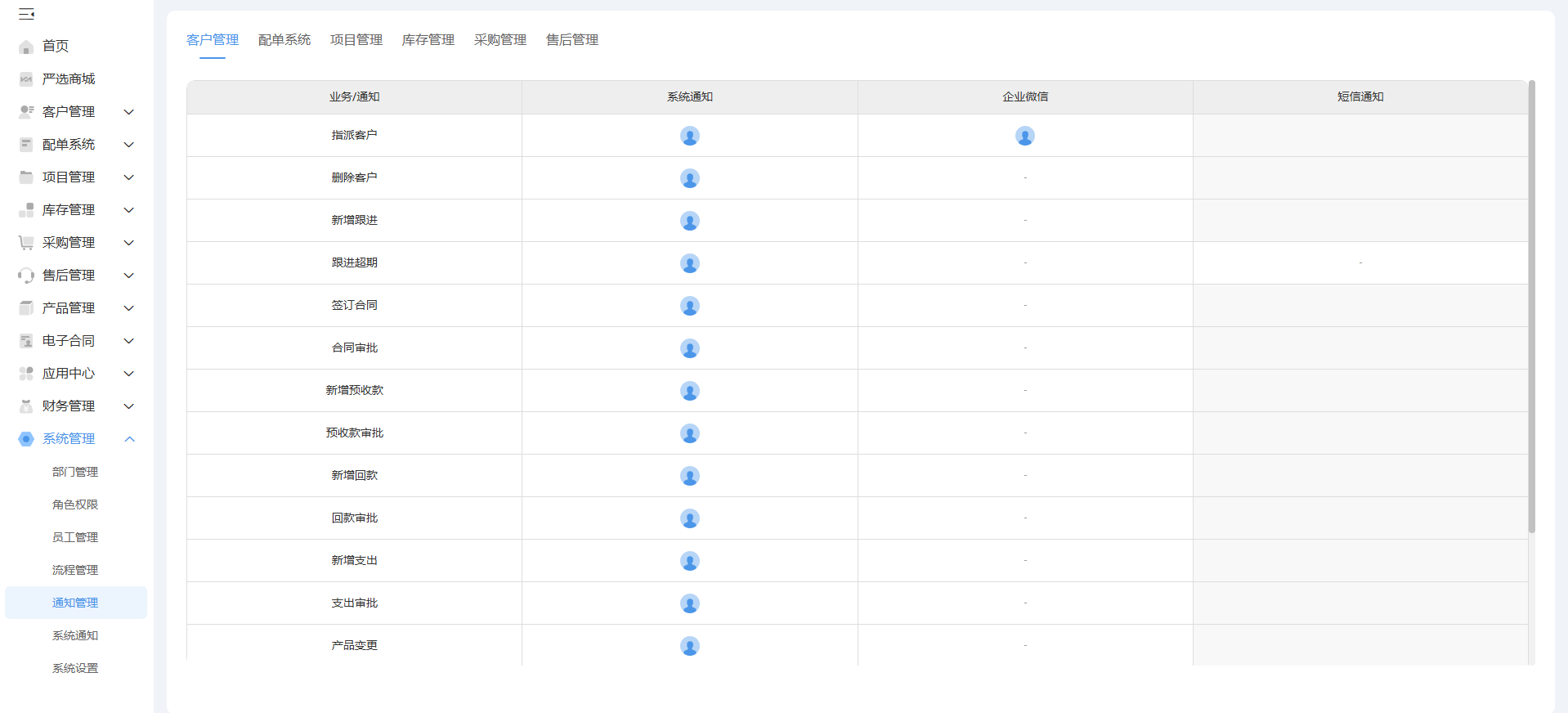Viewport: 1568px width, 713px height.
Task: Switch to the 售后管理 top tab
Action: click(x=572, y=40)
